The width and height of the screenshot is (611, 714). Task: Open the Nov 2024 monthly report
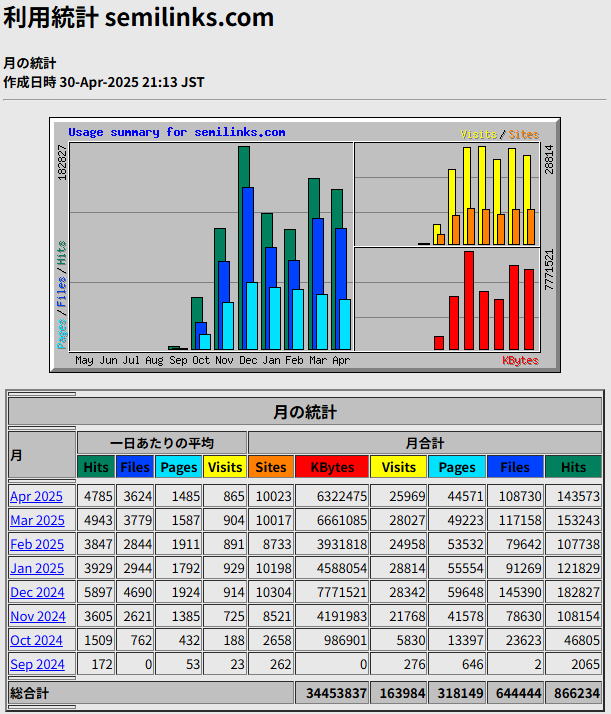pos(38,617)
